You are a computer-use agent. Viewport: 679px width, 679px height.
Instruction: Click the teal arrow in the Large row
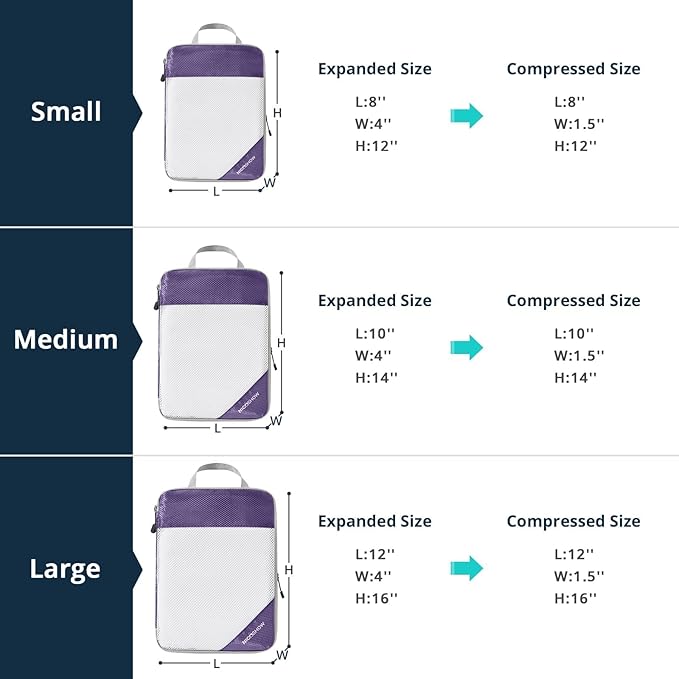pos(466,568)
